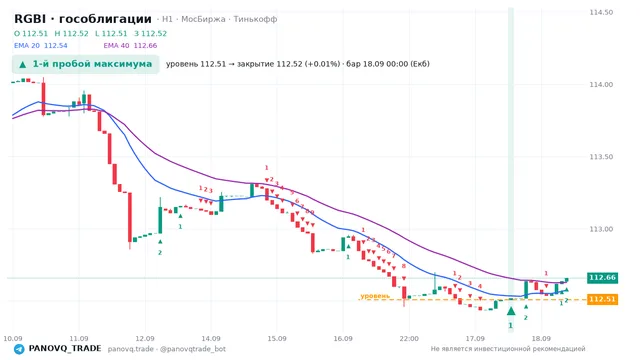The height and width of the screenshot is (360, 640).
Task: Click the 16.09 date axis label
Action: click(343, 338)
